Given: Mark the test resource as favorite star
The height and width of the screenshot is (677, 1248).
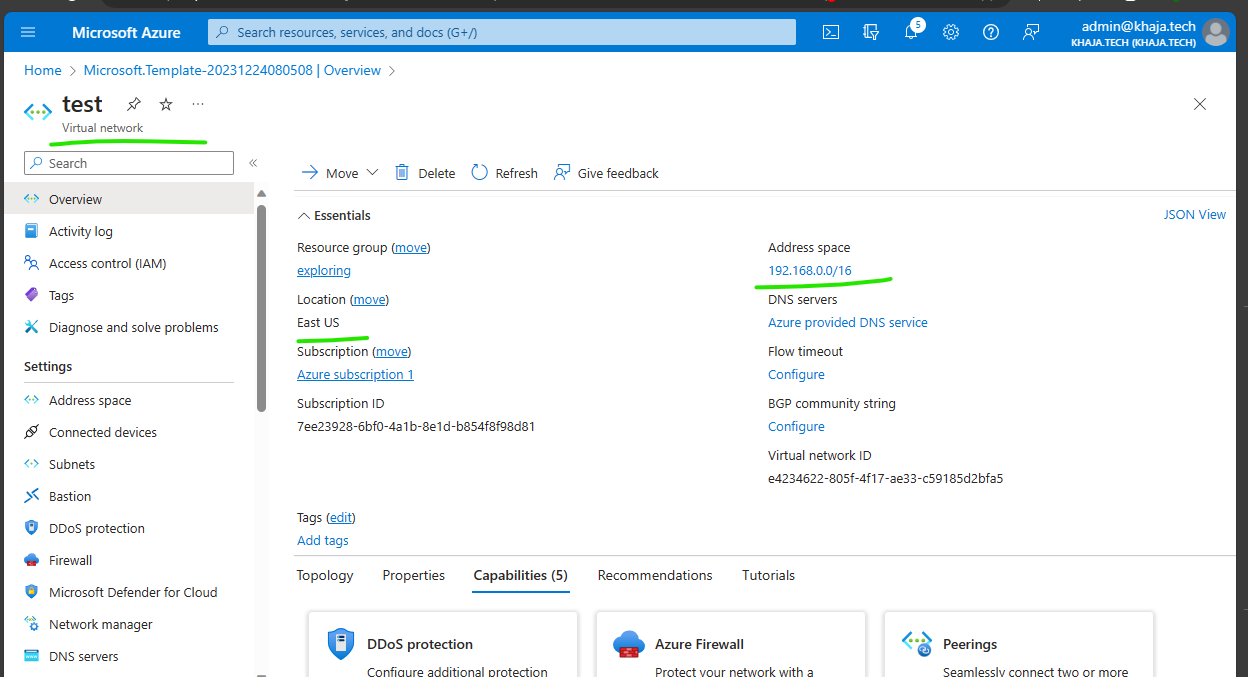Looking at the screenshot, I should pyautogui.click(x=166, y=104).
